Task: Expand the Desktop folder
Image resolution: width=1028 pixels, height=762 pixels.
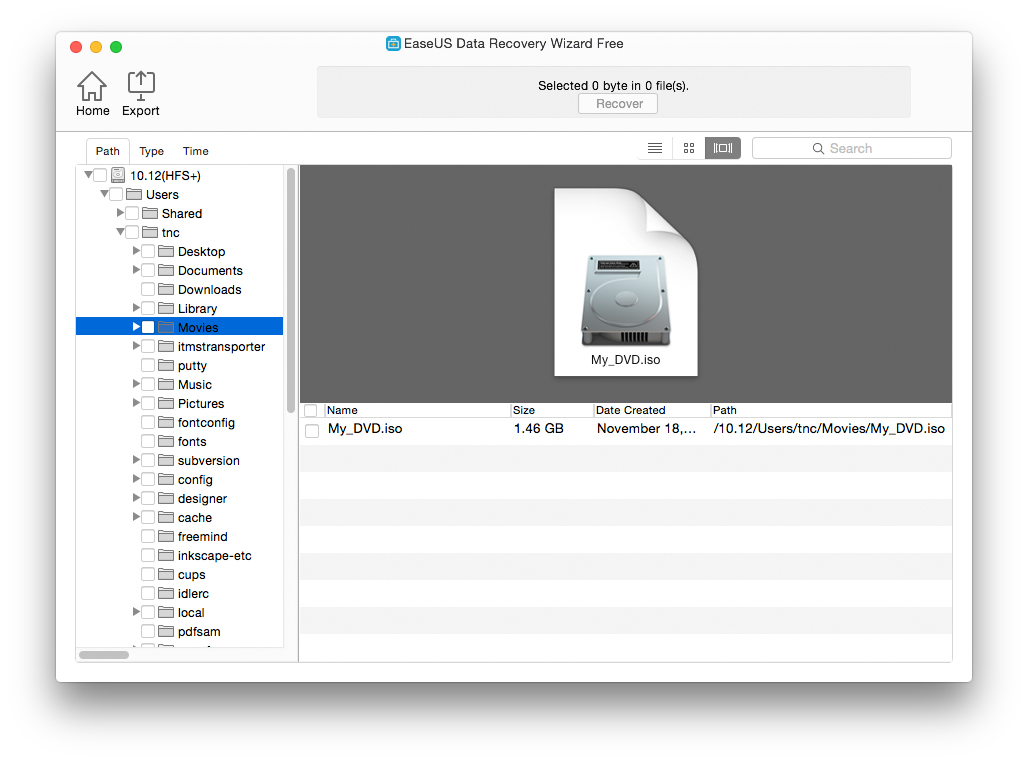Action: point(136,251)
